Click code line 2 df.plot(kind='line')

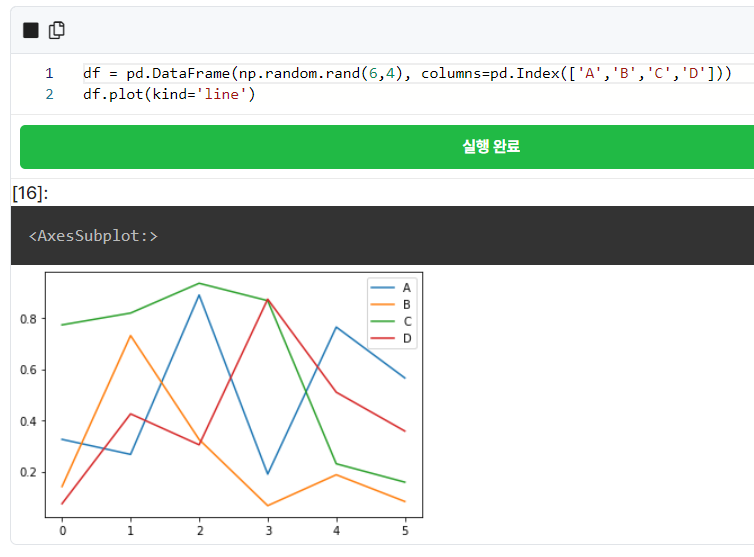pyautogui.click(x=169, y=94)
